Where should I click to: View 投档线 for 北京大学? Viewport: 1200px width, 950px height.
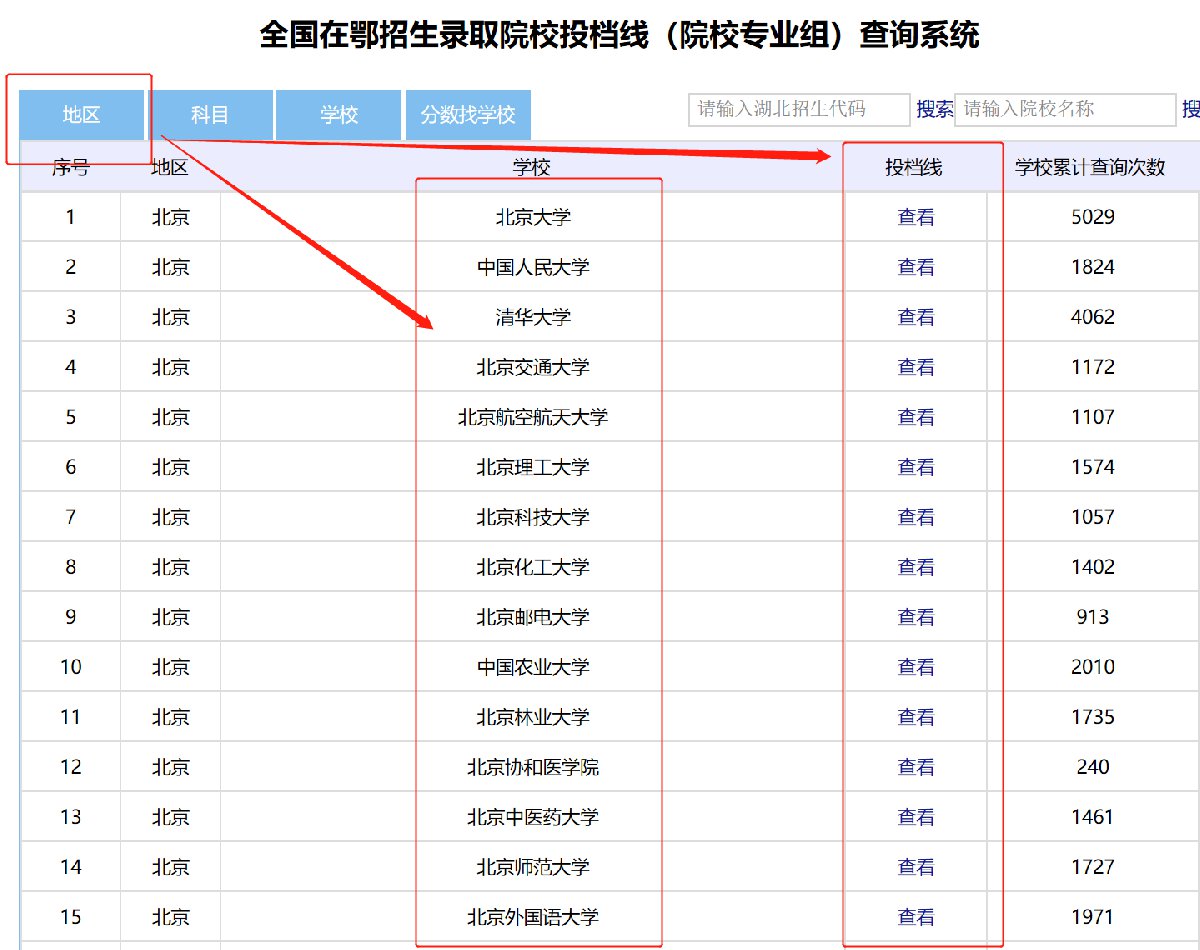tap(915, 217)
